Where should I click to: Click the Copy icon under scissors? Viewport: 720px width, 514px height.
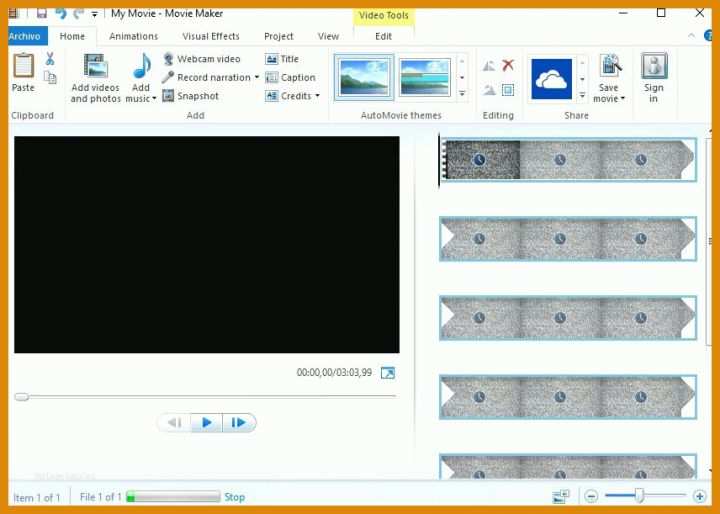50,77
